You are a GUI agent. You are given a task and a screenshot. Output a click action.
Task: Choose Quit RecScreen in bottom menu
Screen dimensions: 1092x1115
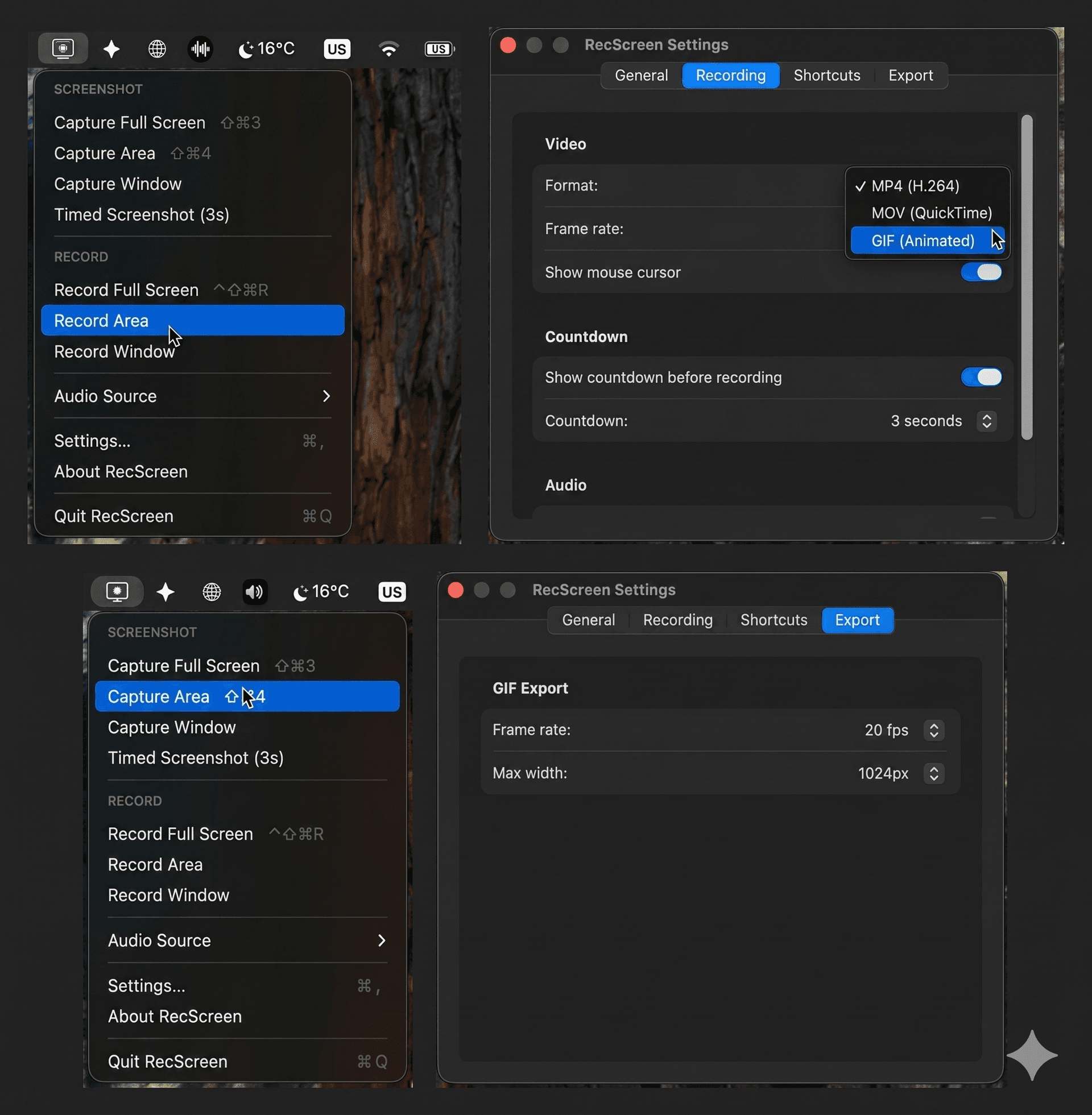[x=247, y=1062]
